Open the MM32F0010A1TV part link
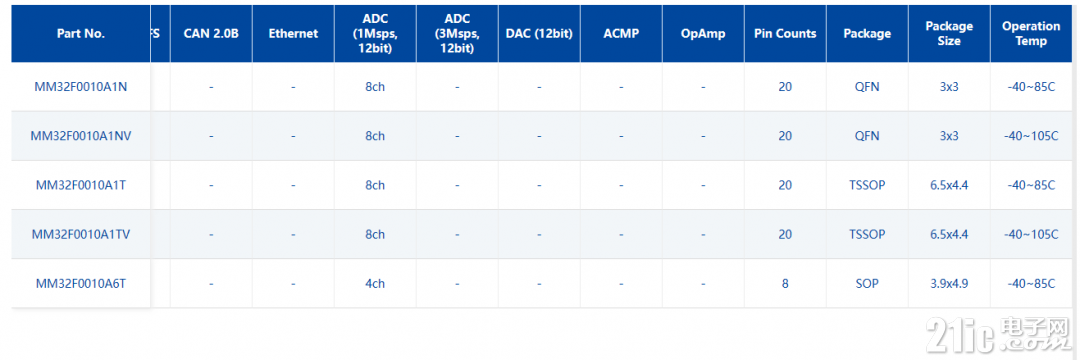The height and width of the screenshot is (360, 1080). 81,234
